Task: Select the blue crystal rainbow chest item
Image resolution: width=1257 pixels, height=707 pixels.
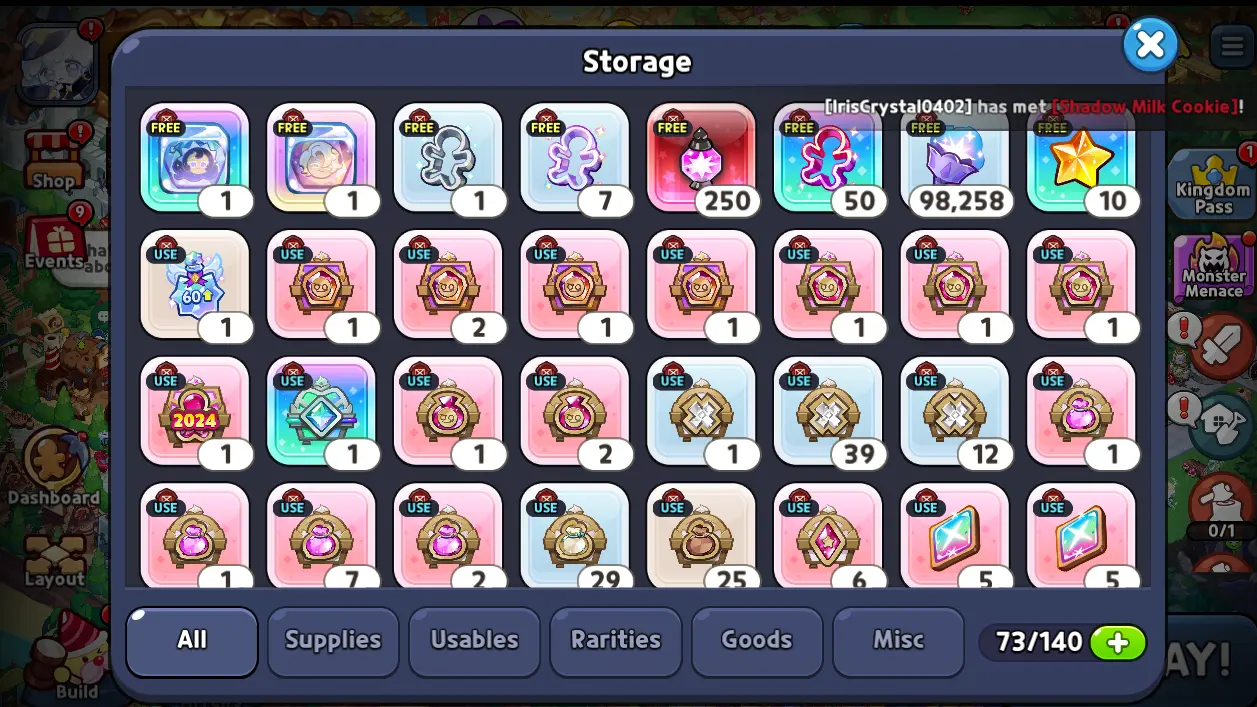Action: (322, 412)
